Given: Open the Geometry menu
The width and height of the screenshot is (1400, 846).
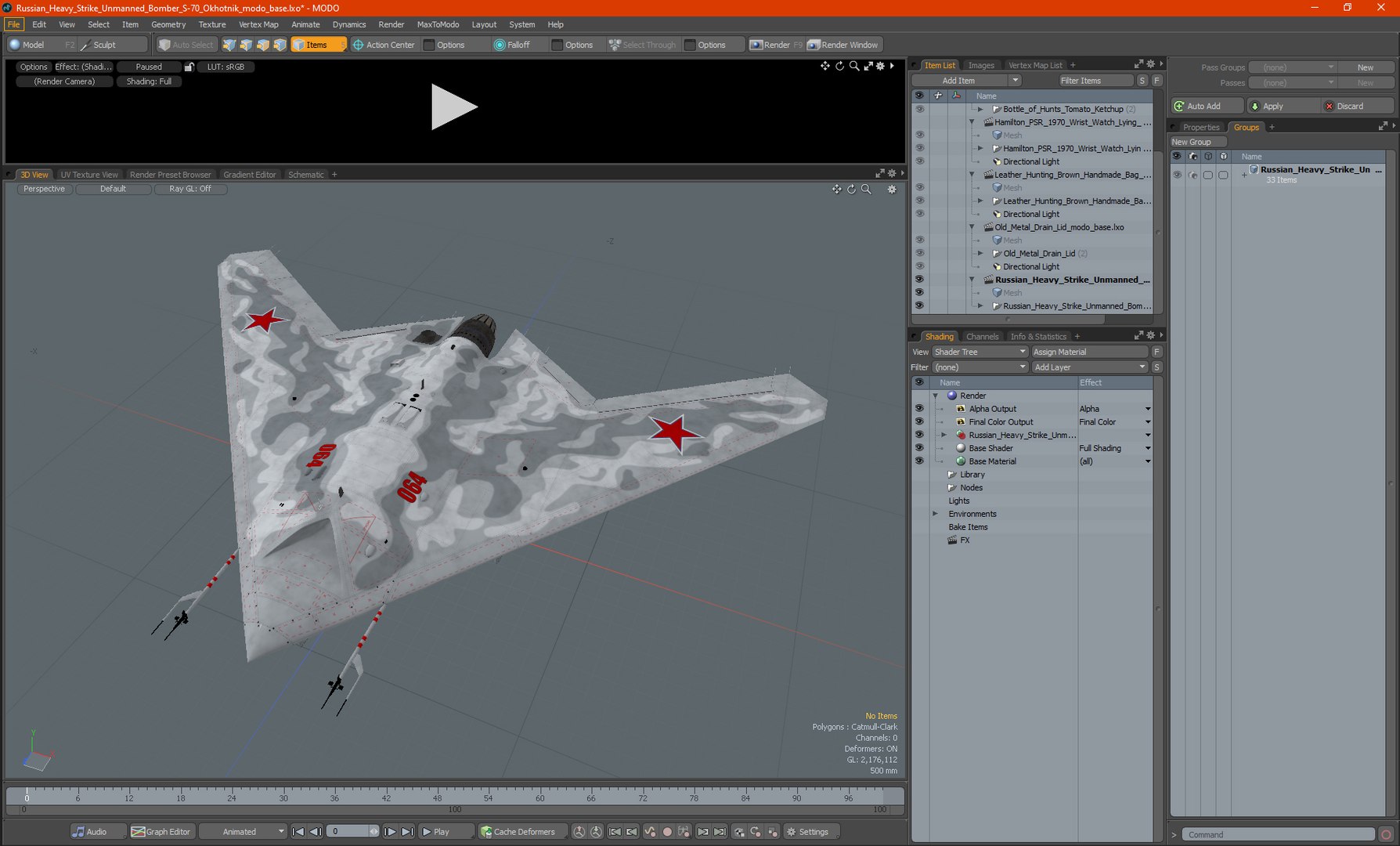Looking at the screenshot, I should (x=168, y=24).
